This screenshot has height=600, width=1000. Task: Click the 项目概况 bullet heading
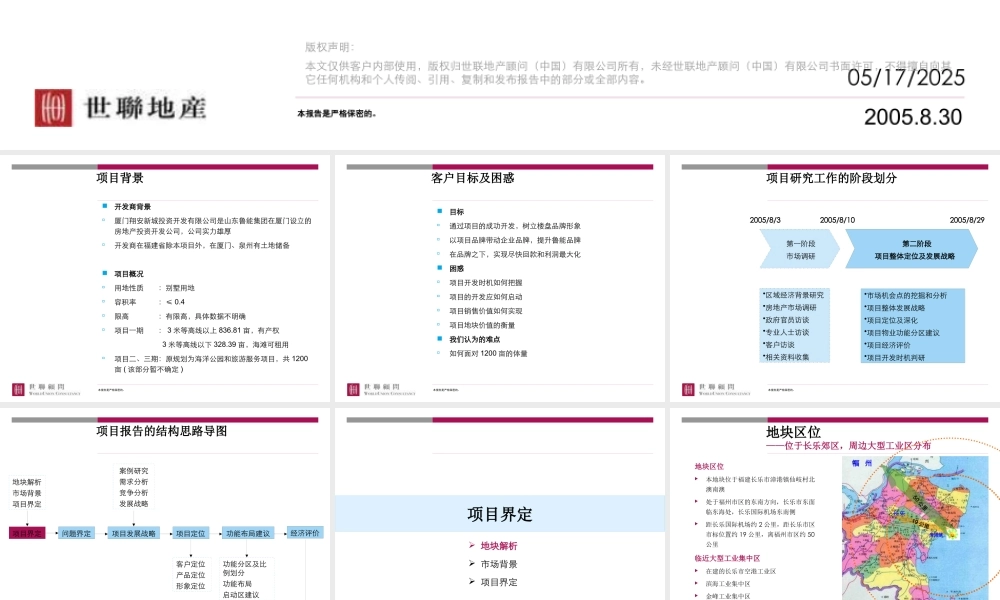[x=129, y=274]
